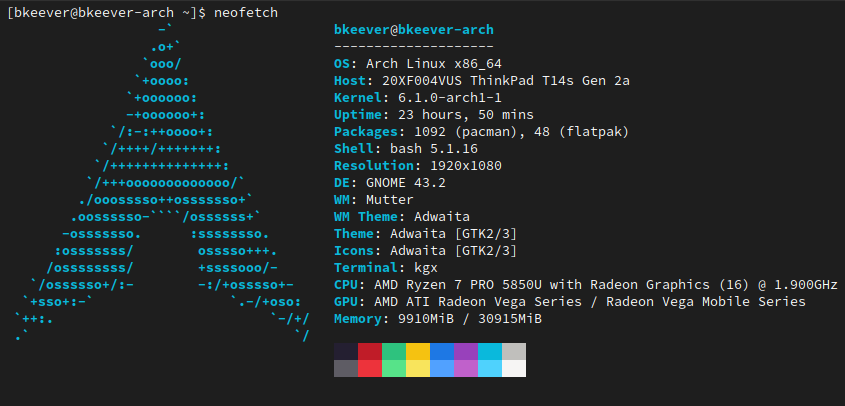This screenshot has height=406, width=845.
Task: Click the dark red swatch in top color row
Action: click(370, 352)
